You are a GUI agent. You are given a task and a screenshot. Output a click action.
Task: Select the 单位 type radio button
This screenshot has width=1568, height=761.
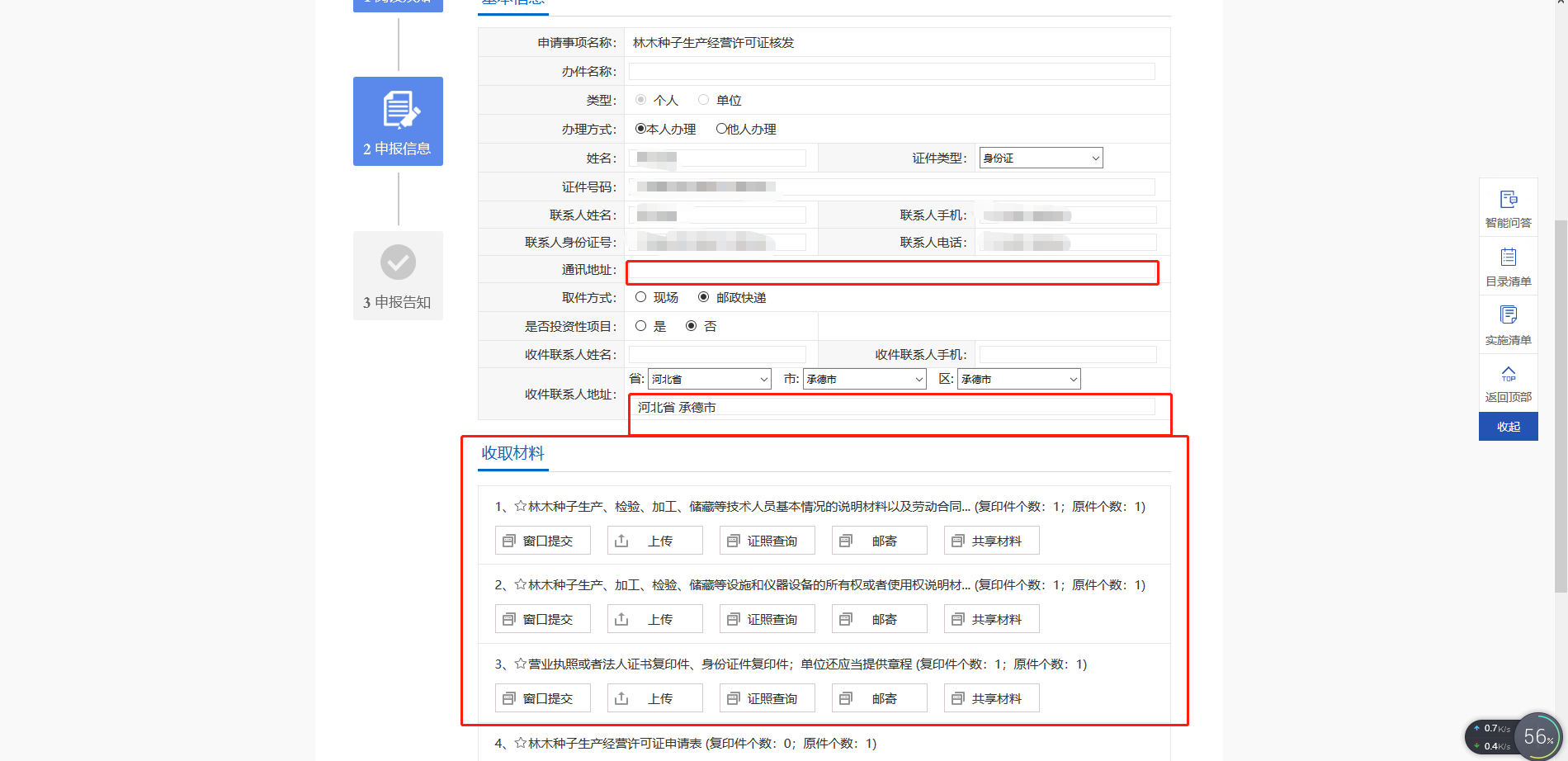[703, 99]
